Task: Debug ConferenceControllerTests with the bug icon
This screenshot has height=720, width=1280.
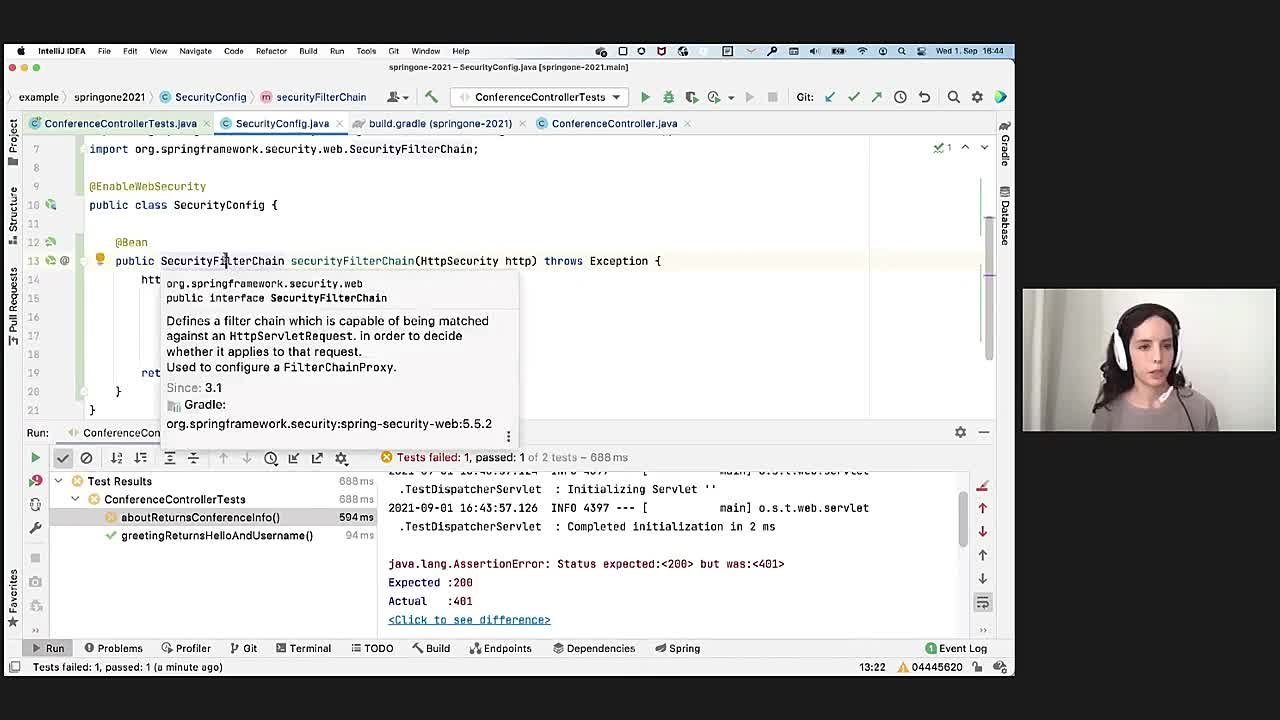Action: tap(668, 97)
